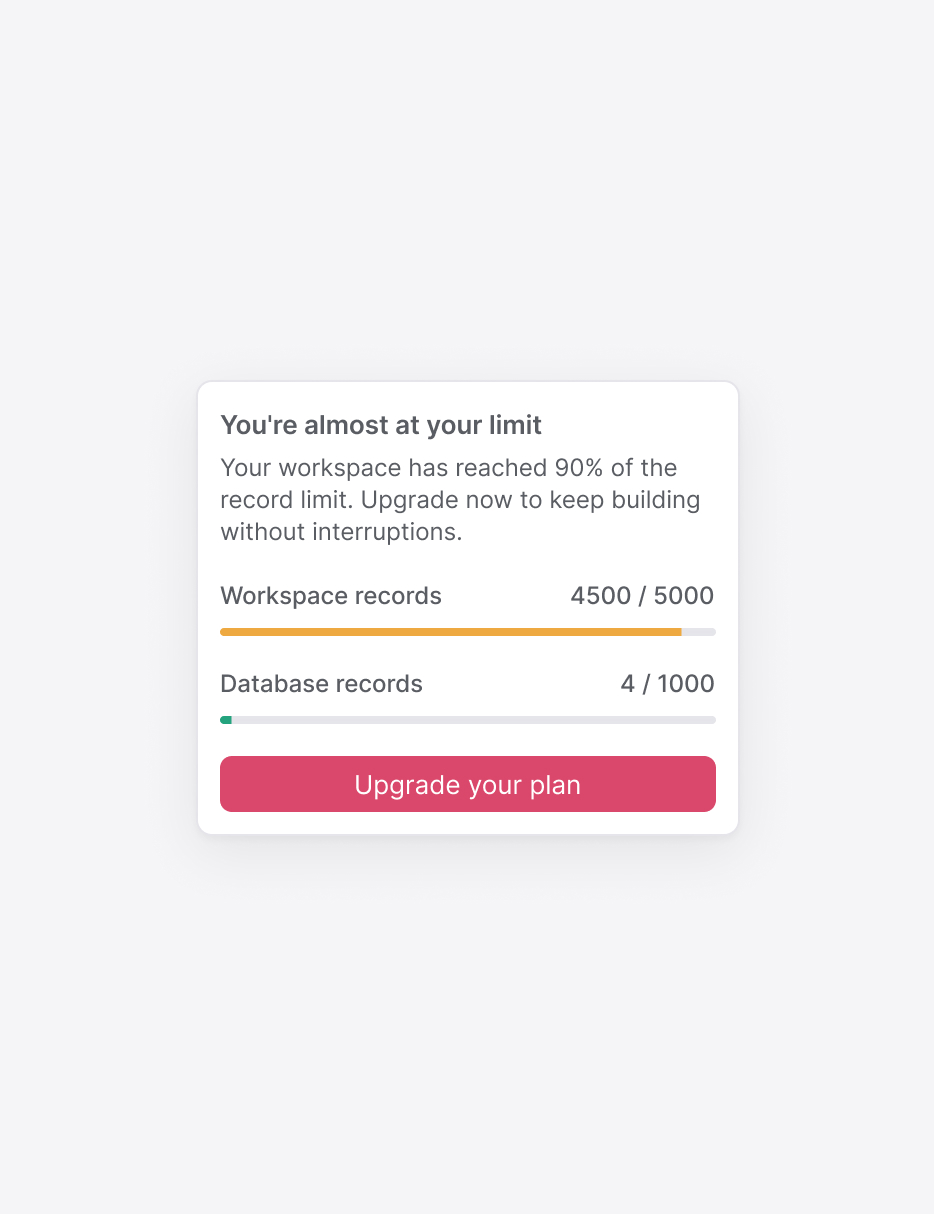Click the orange usage bar
Image resolution: width=934 pixels, height=1214 pixels.
tap(450, 631)
